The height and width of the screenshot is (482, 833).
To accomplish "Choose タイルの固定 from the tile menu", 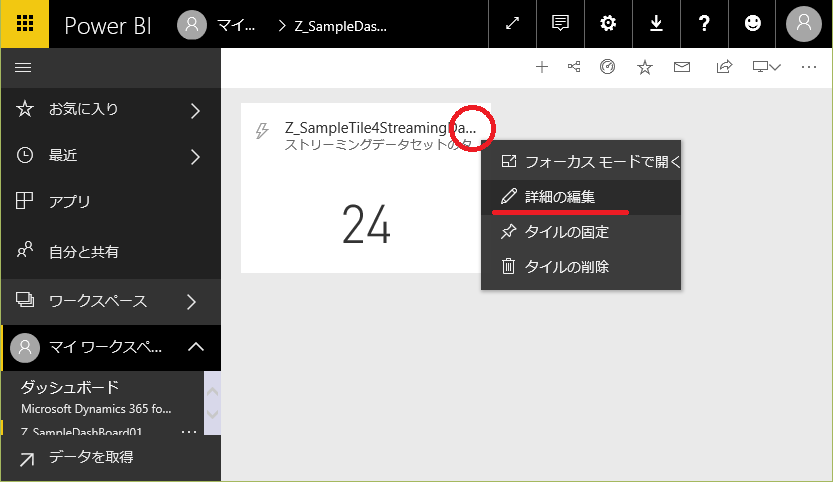I will 581,232.
